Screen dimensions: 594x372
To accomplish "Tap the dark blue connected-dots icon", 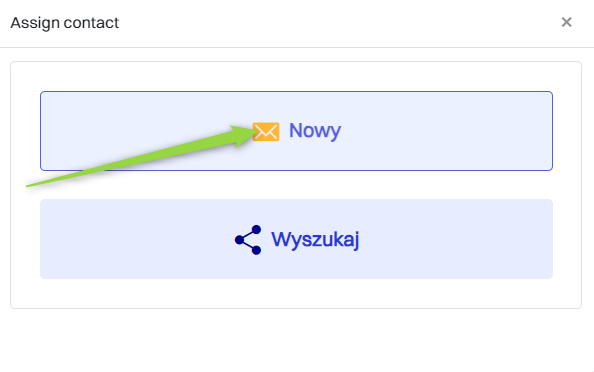I will tap(248, 240).
